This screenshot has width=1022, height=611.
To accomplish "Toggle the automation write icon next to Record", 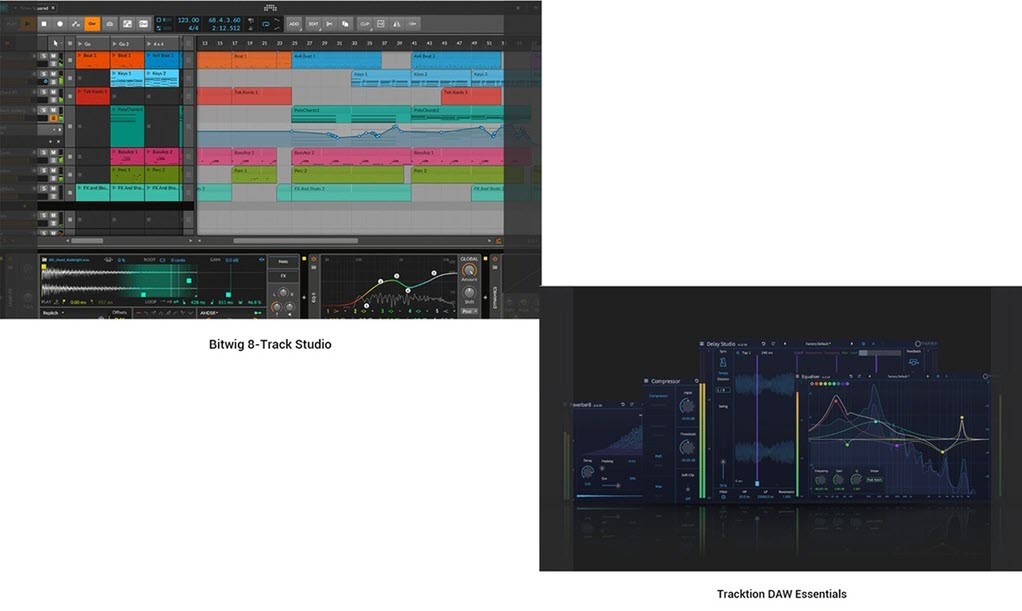I will 76,23.
